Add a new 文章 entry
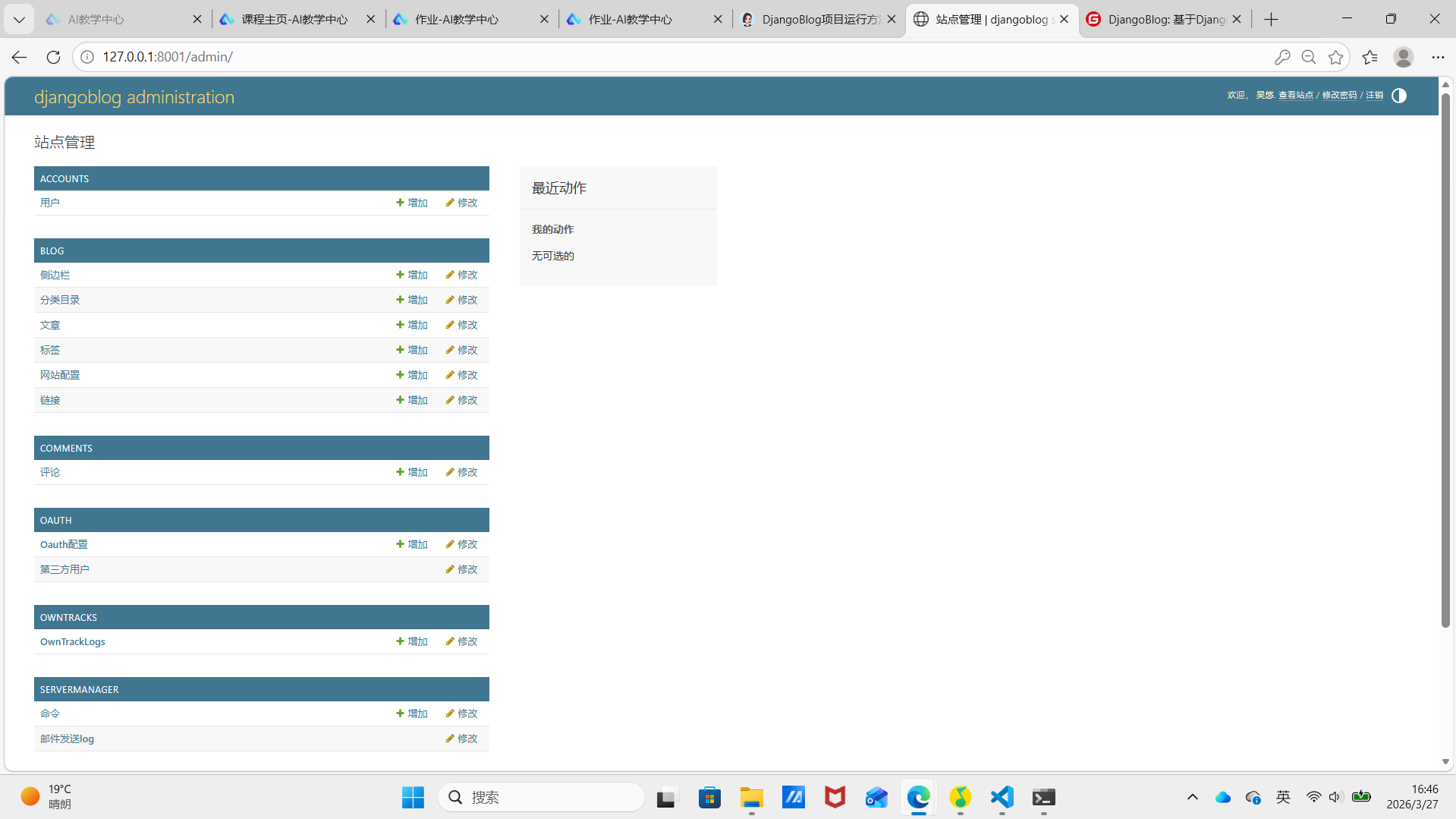Screen dimensions: 1456x819 click(412, 325)
